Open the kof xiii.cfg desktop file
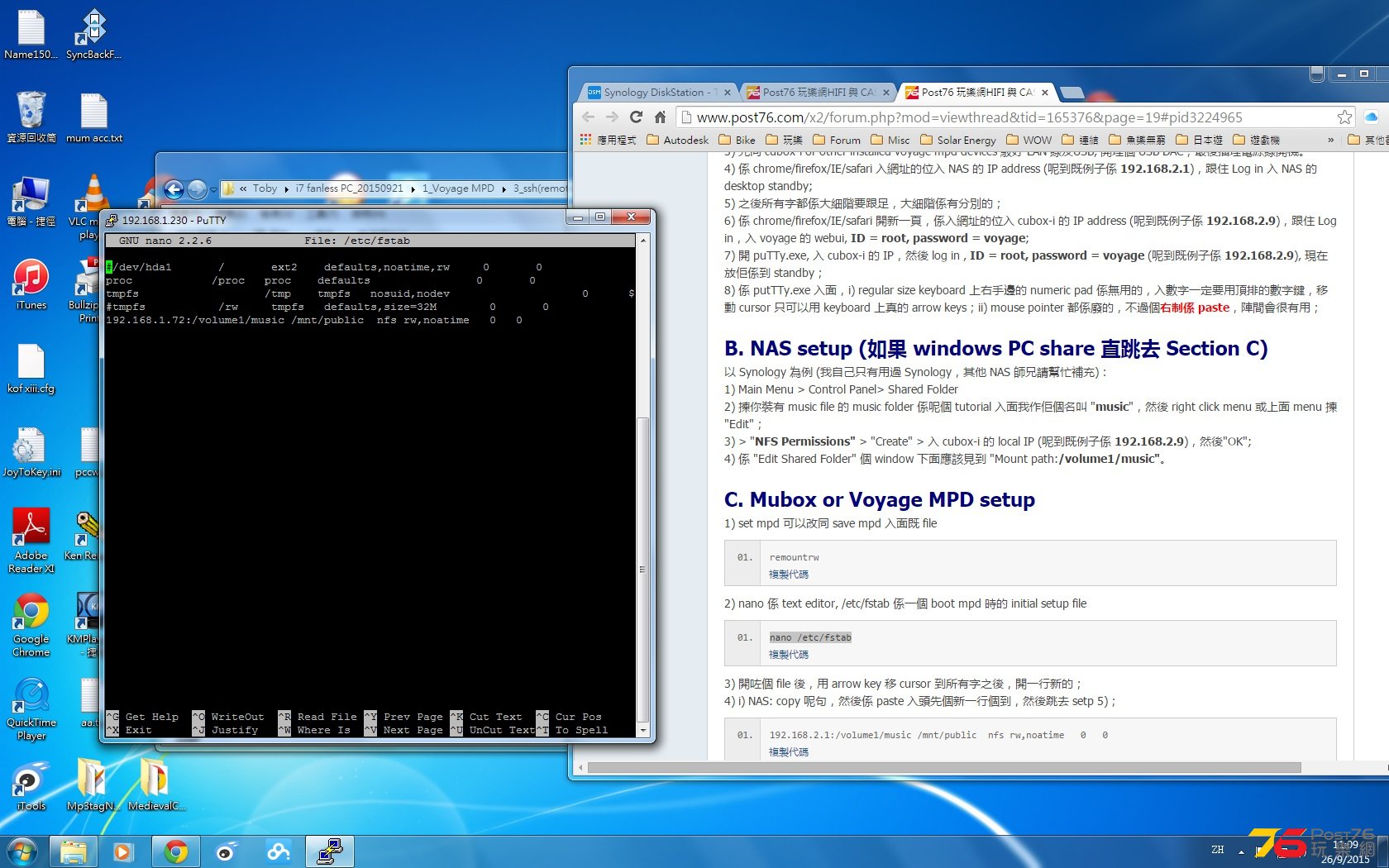1389x868 pixels. point(31,369)
